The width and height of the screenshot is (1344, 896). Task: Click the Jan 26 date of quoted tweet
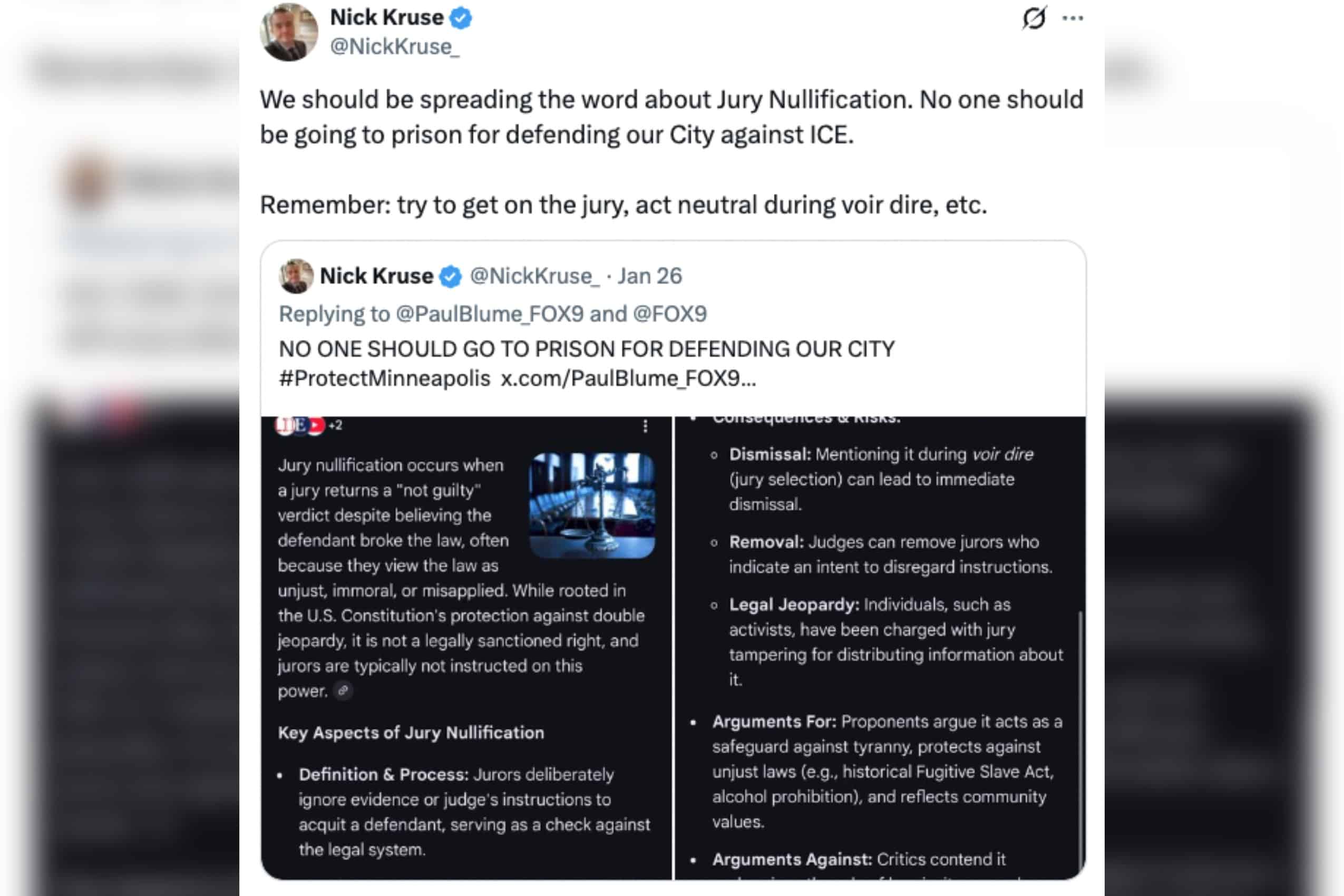(x=649, y=276)
